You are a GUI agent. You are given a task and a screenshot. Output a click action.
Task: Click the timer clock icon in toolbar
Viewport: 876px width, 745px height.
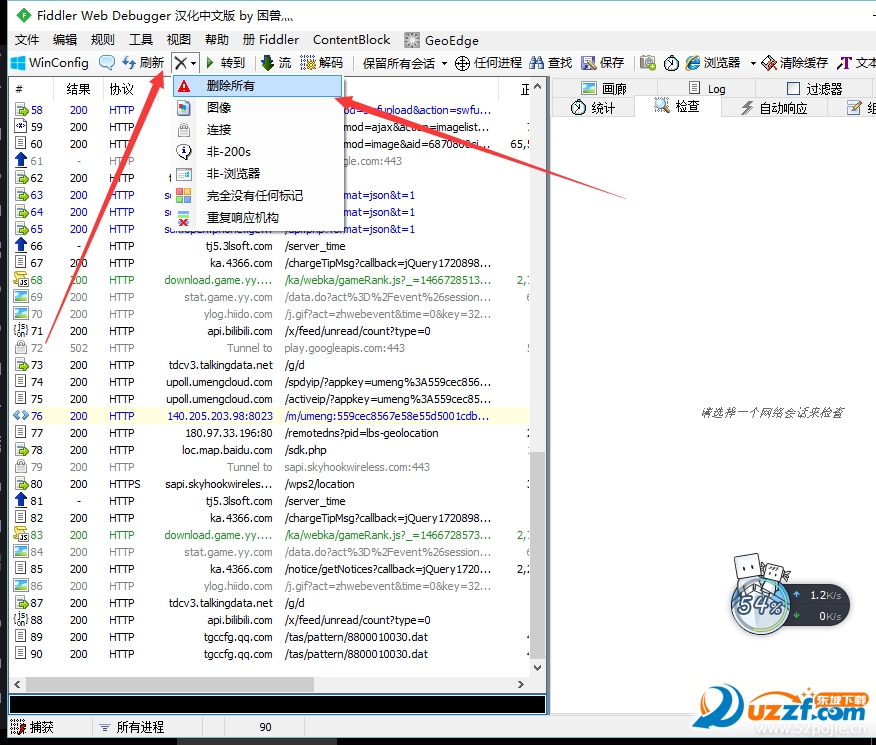pos(671,63)
